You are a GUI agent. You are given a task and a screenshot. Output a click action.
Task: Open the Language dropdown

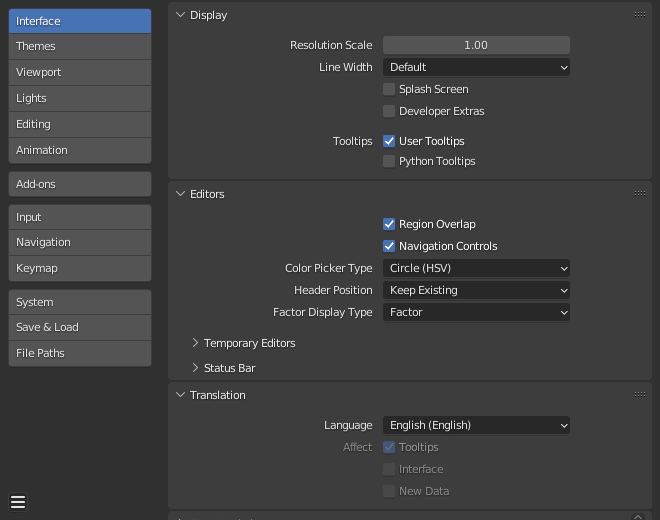coord(476,425)
